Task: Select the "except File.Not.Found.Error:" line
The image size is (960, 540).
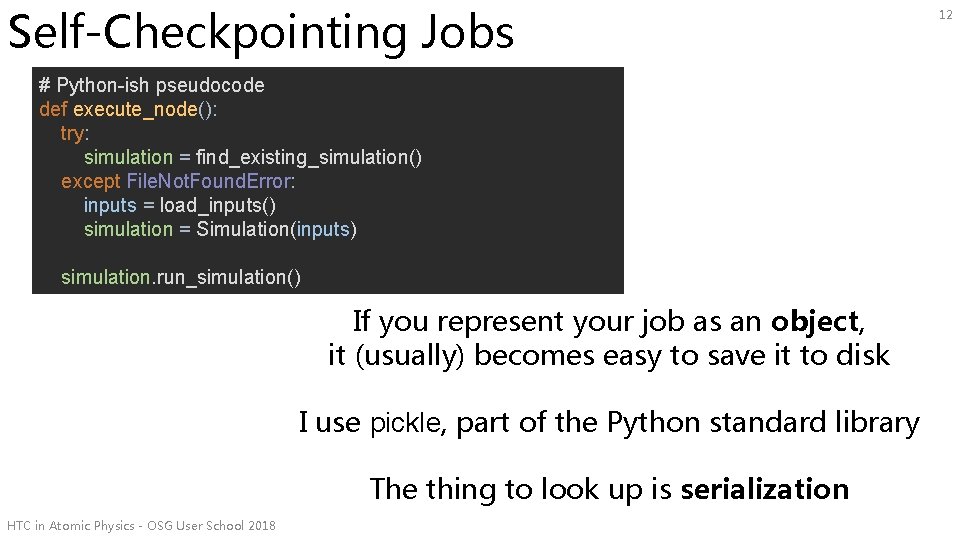Action: click(x=178, y=181)
